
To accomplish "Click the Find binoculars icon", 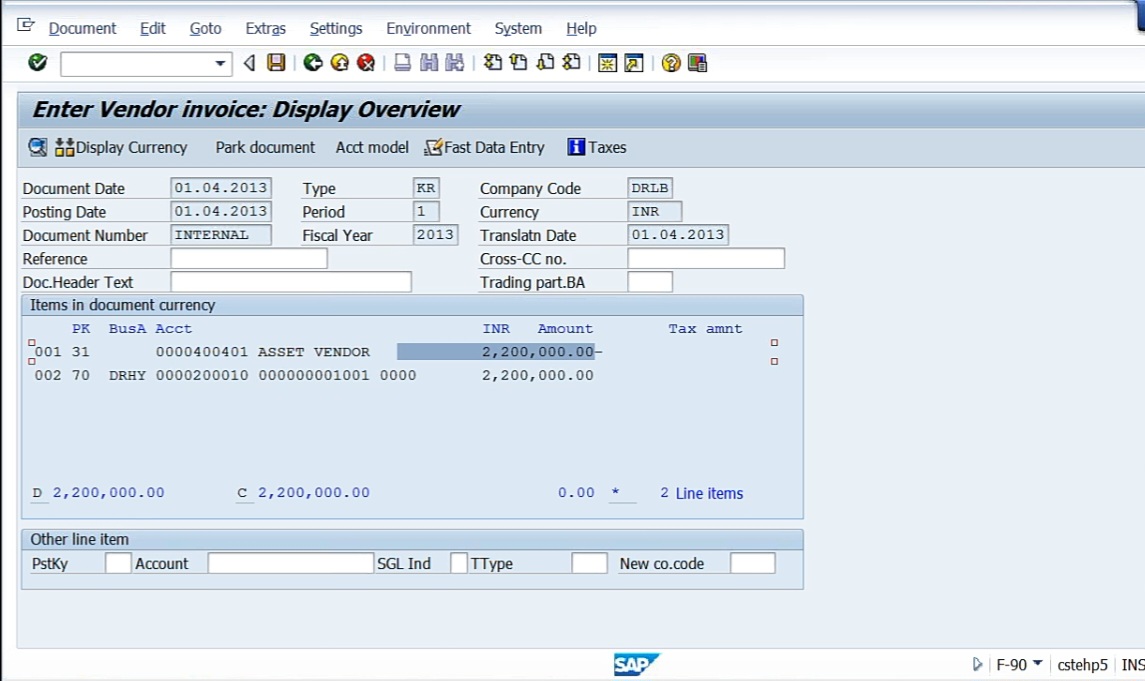I will tap(429, 63).
